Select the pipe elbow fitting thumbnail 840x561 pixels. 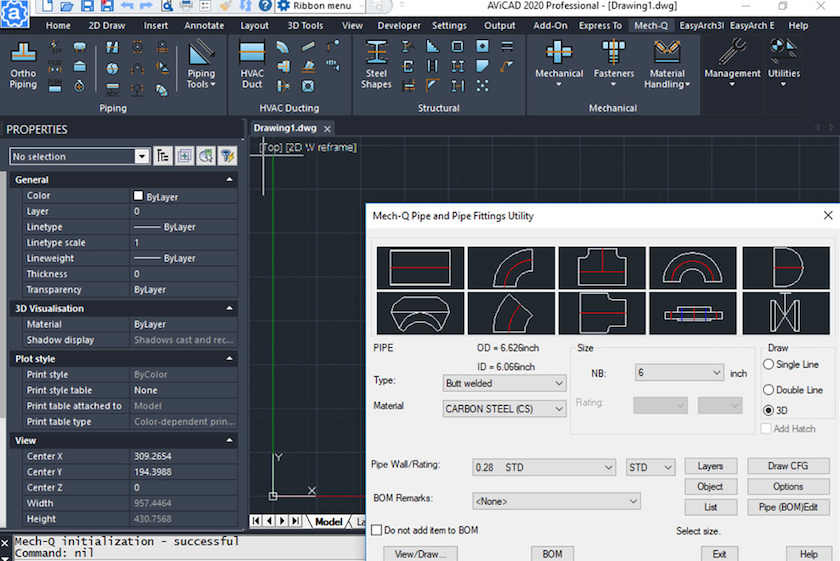coord(511,268)
